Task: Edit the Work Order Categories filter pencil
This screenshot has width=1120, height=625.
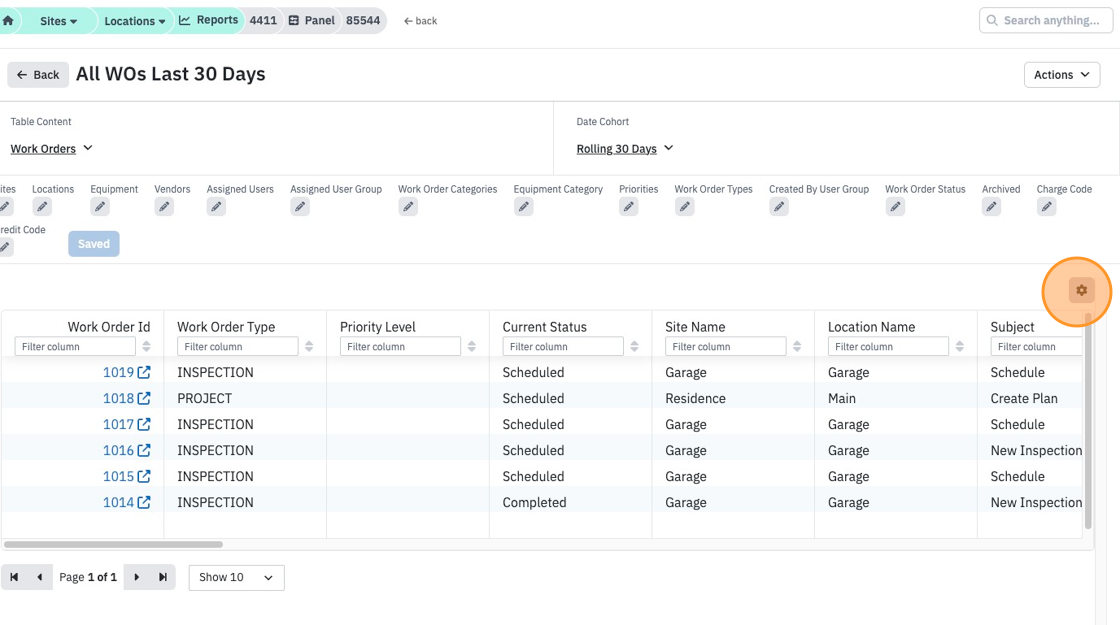Action: (408, 207)
